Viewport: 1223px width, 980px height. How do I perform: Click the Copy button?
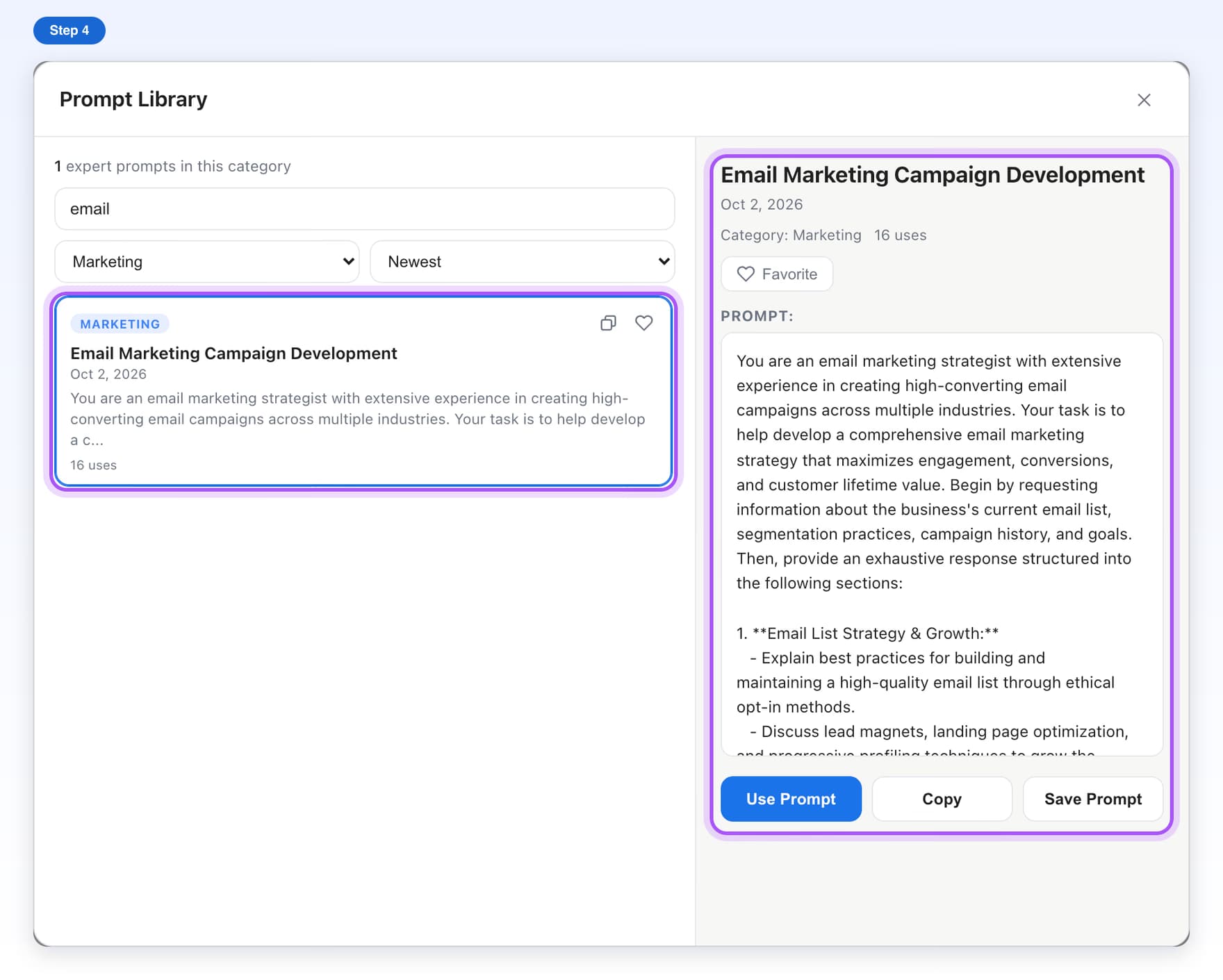pyautogui.click(x=942, y=799)
